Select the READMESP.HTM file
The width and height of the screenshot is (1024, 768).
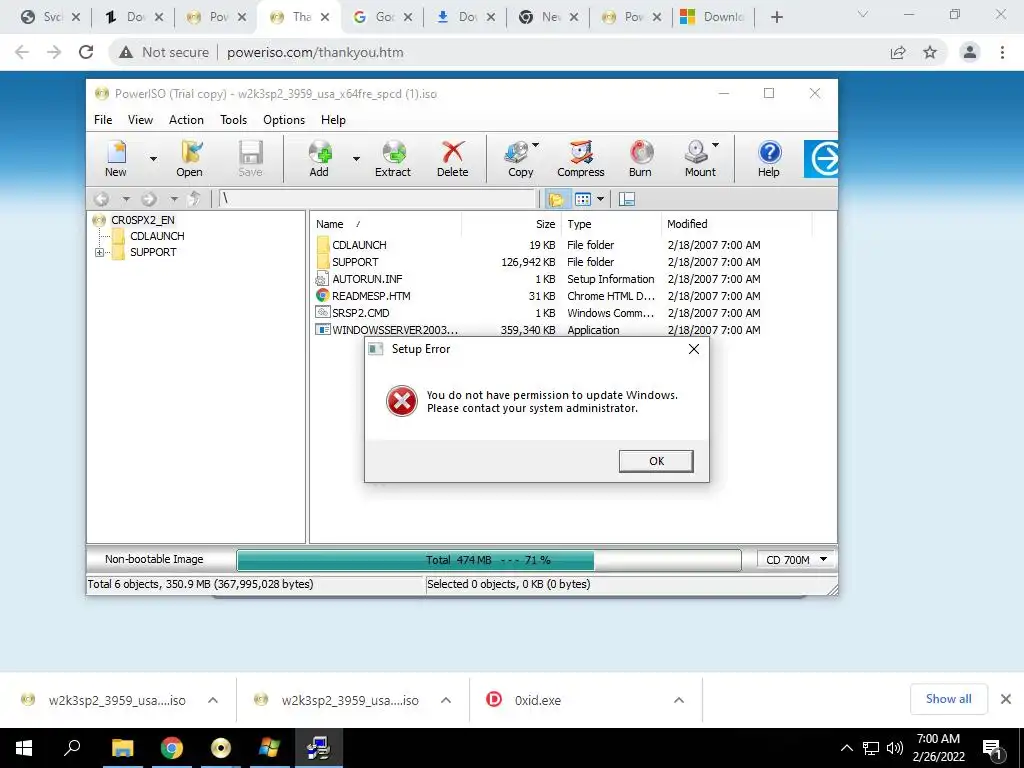coord(371,296)
